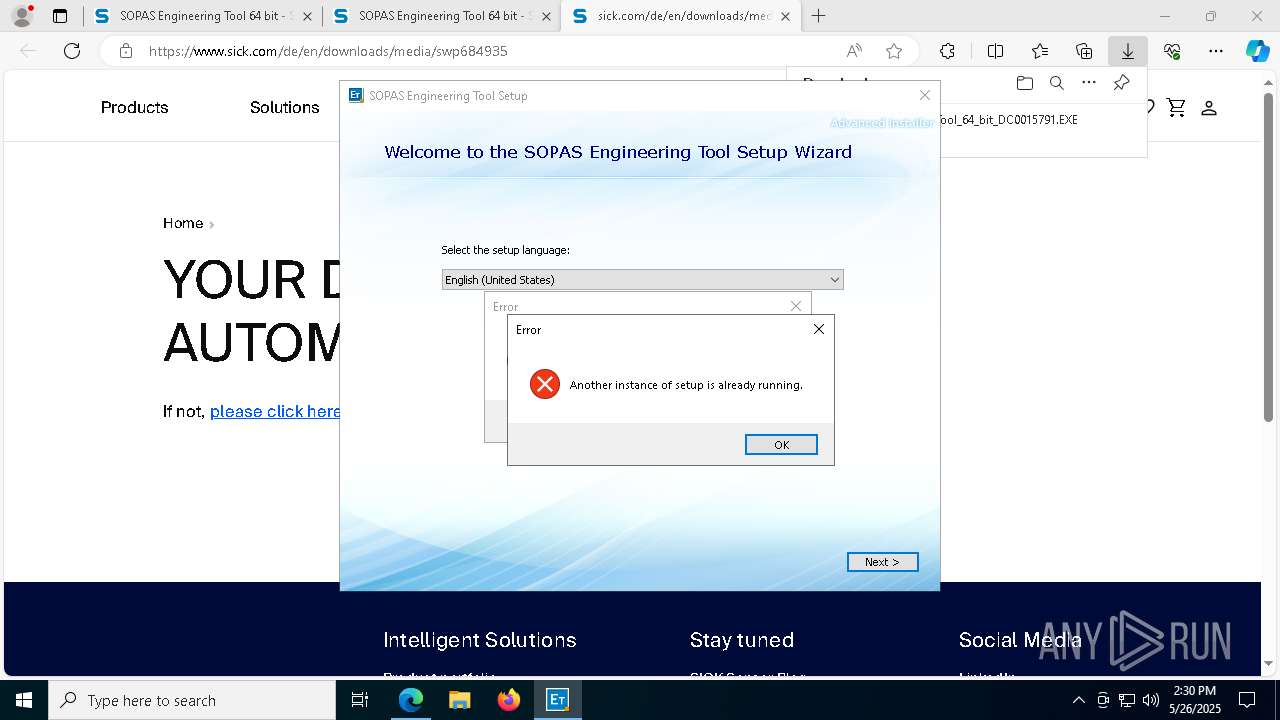Viewport: 1280px width, 720px height.
Task: Open Windows Start menu
Action: click(x=24, y=700)
